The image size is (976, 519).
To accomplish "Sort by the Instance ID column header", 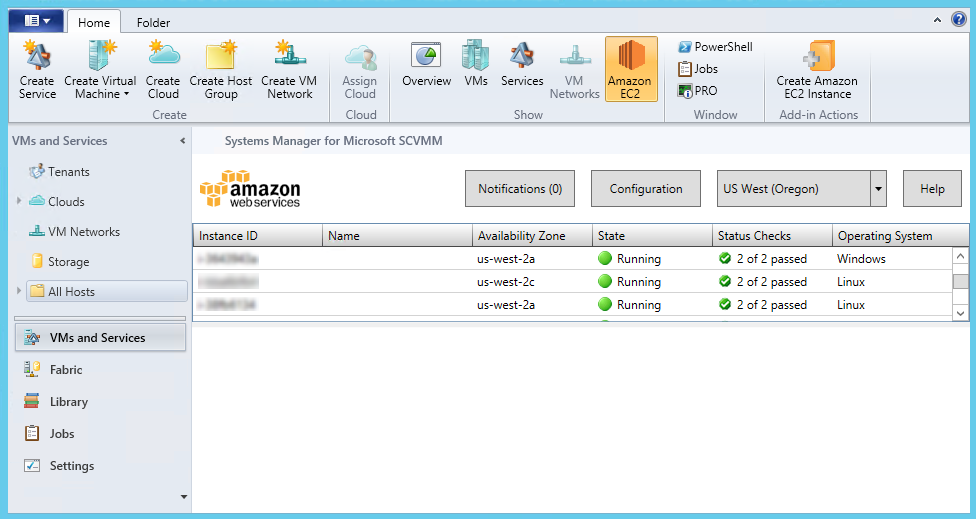I will 257,236.
